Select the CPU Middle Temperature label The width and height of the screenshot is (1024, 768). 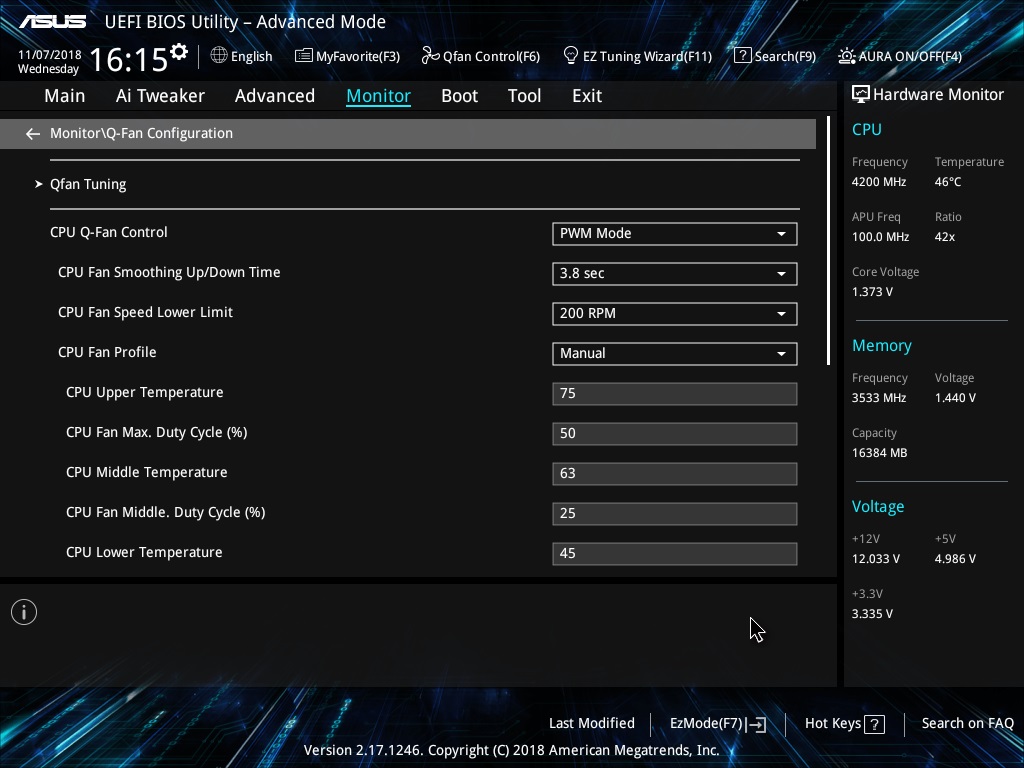point(146,472)
